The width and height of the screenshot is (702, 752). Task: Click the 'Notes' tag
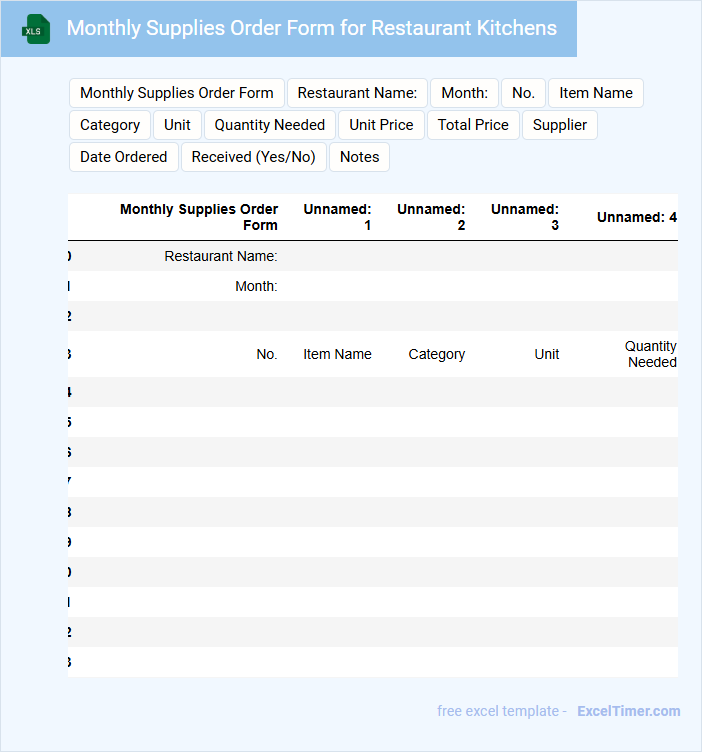point(359,157)
